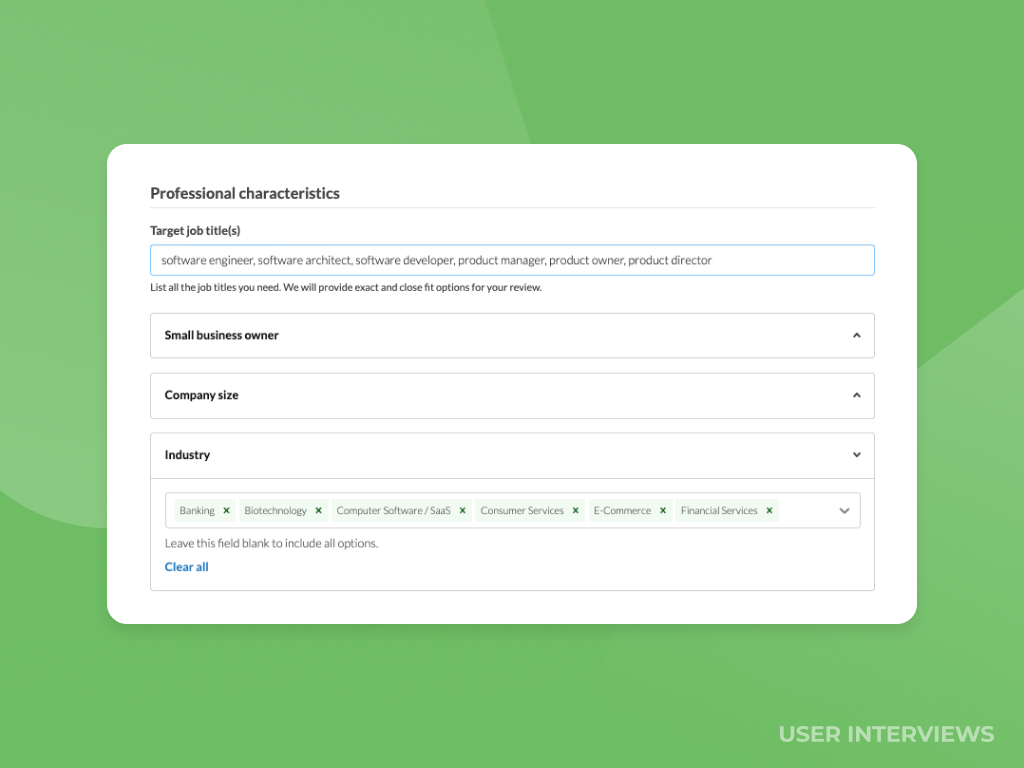Click the Professional characteristics heading
The width and height of the screenshot is (1024, 768).
click(245, 193)
